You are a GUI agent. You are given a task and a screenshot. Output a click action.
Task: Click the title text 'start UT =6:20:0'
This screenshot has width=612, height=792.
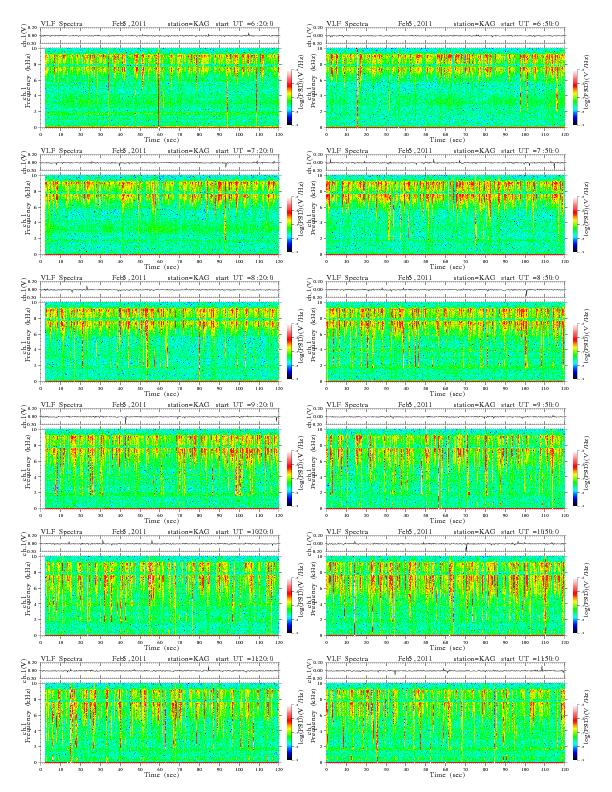click(x=245, y=24)
